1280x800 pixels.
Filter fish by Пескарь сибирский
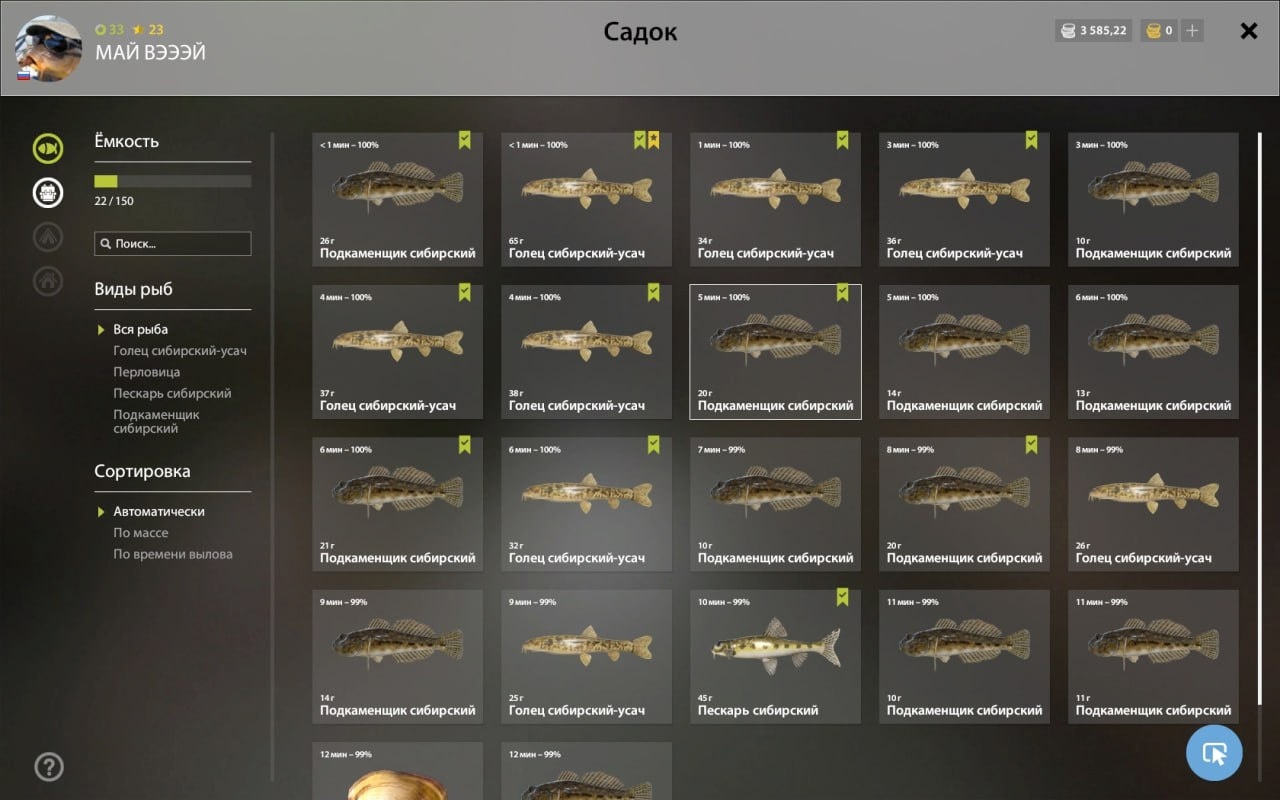click(172, 393)
